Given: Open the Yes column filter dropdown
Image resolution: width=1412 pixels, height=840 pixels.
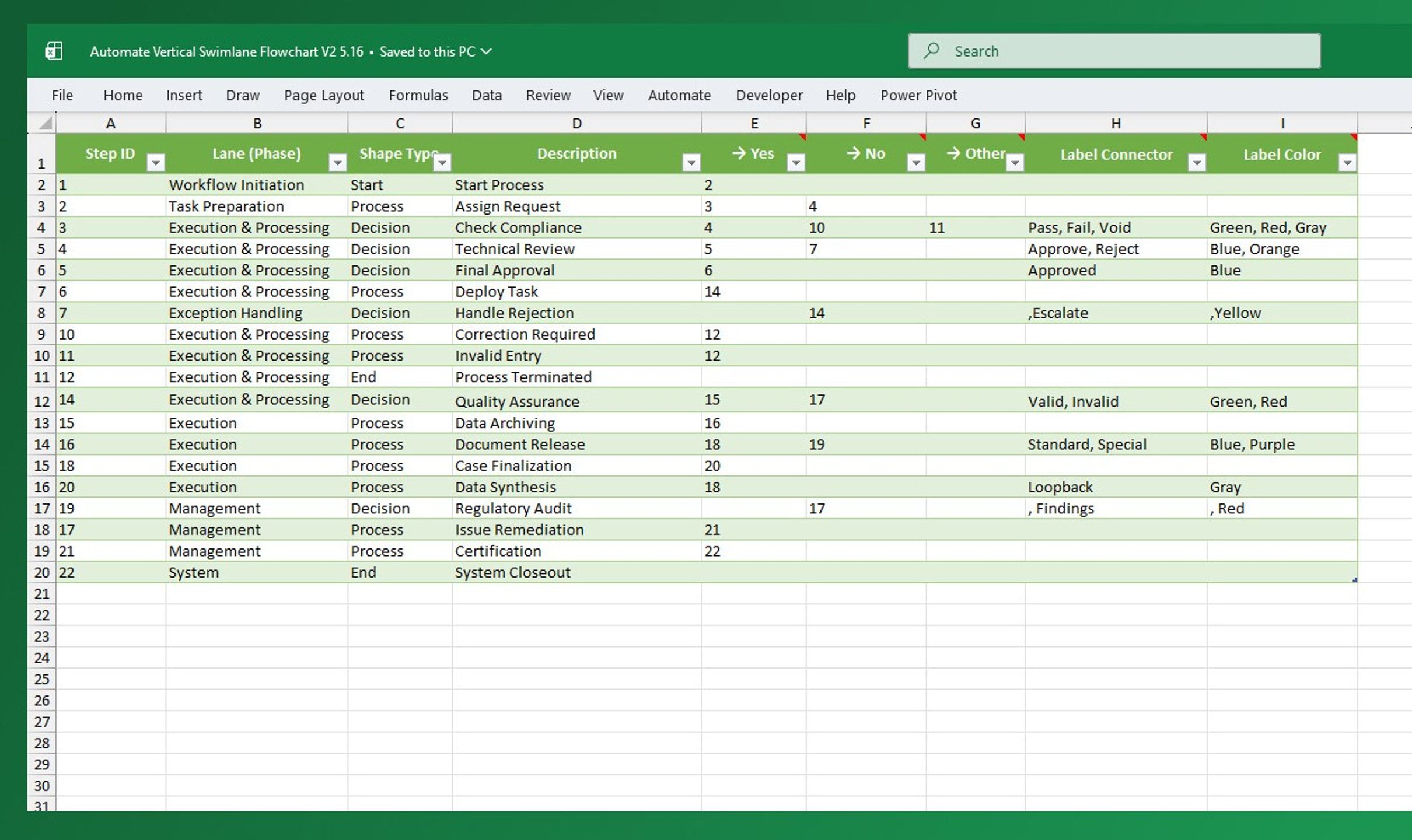Looking at the screenshot, I should (796, 162).
